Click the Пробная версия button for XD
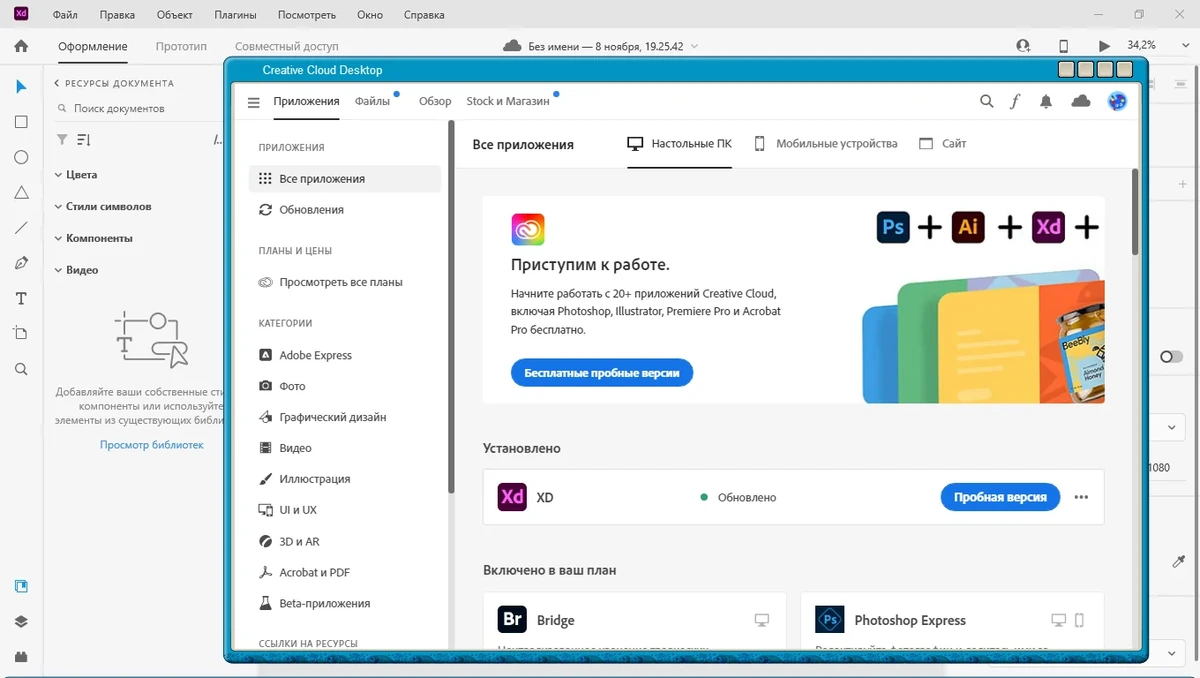This screenshot has width=1200, height=678. (x=1000, y=497)
